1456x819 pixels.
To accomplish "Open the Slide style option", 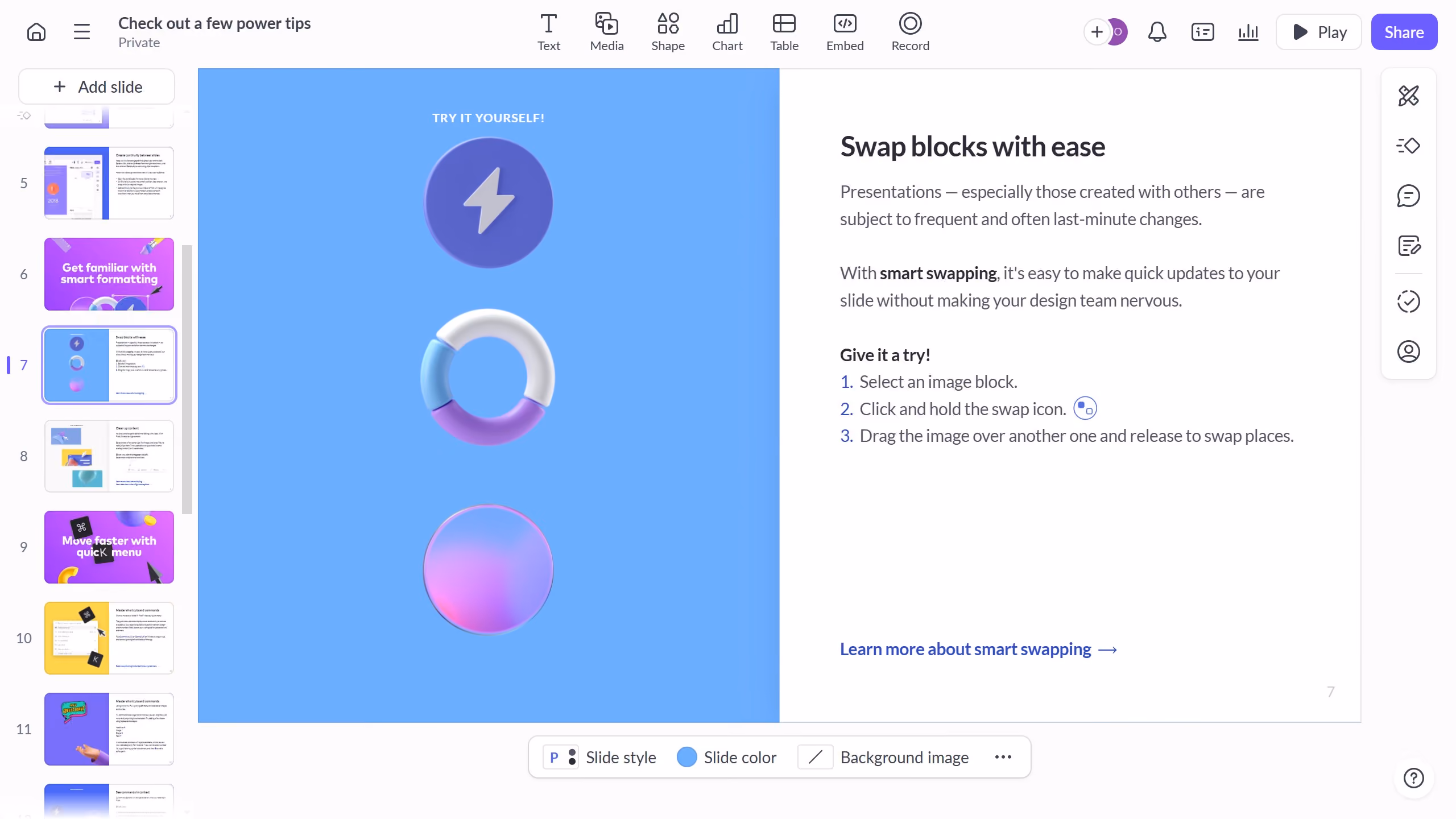I will pos(599,757).
